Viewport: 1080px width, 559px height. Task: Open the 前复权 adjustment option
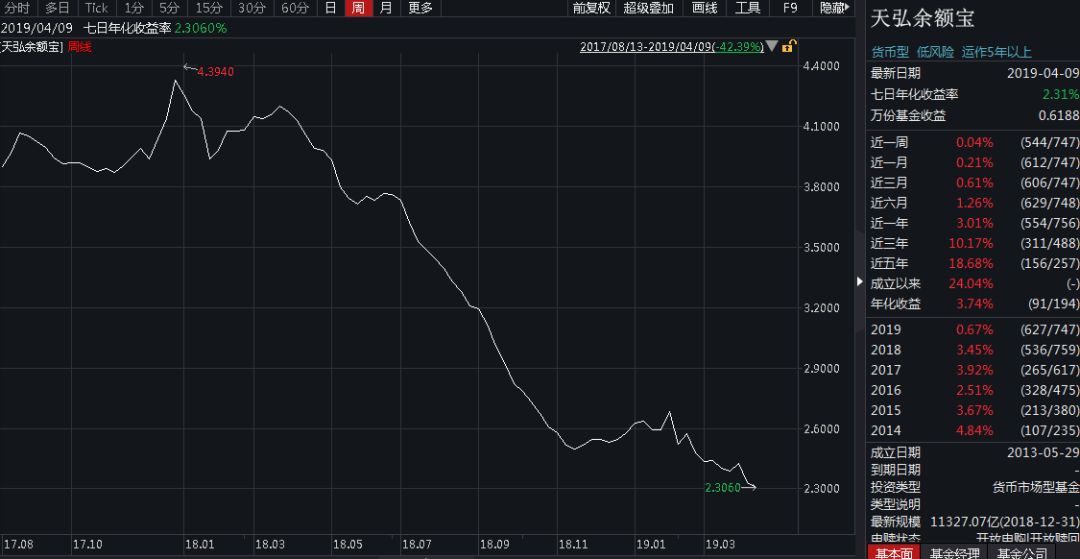591,8
